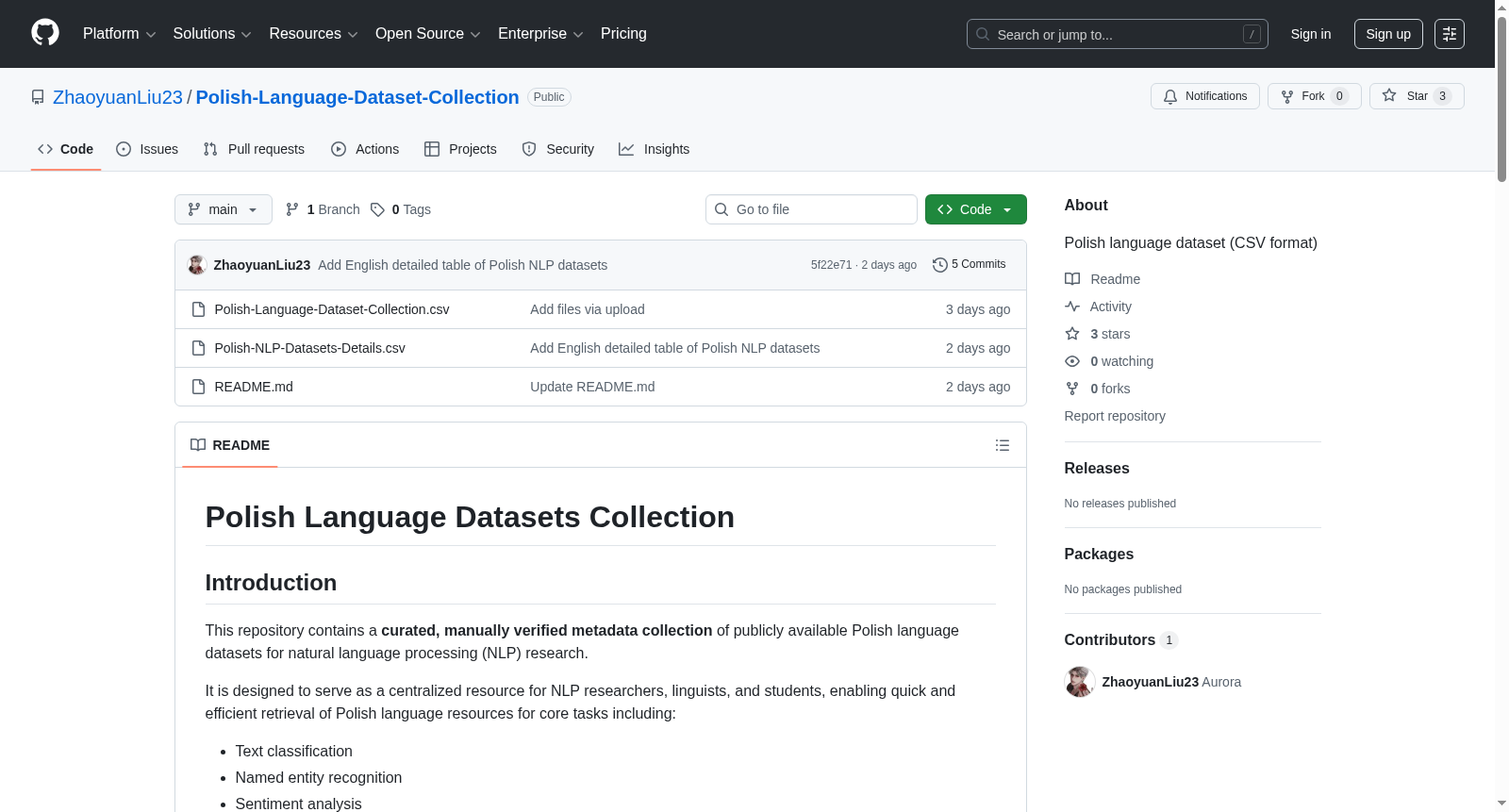Click the magnifier icon in the header search
This screenshot has height=812, width=1509.
click(983, 34)
